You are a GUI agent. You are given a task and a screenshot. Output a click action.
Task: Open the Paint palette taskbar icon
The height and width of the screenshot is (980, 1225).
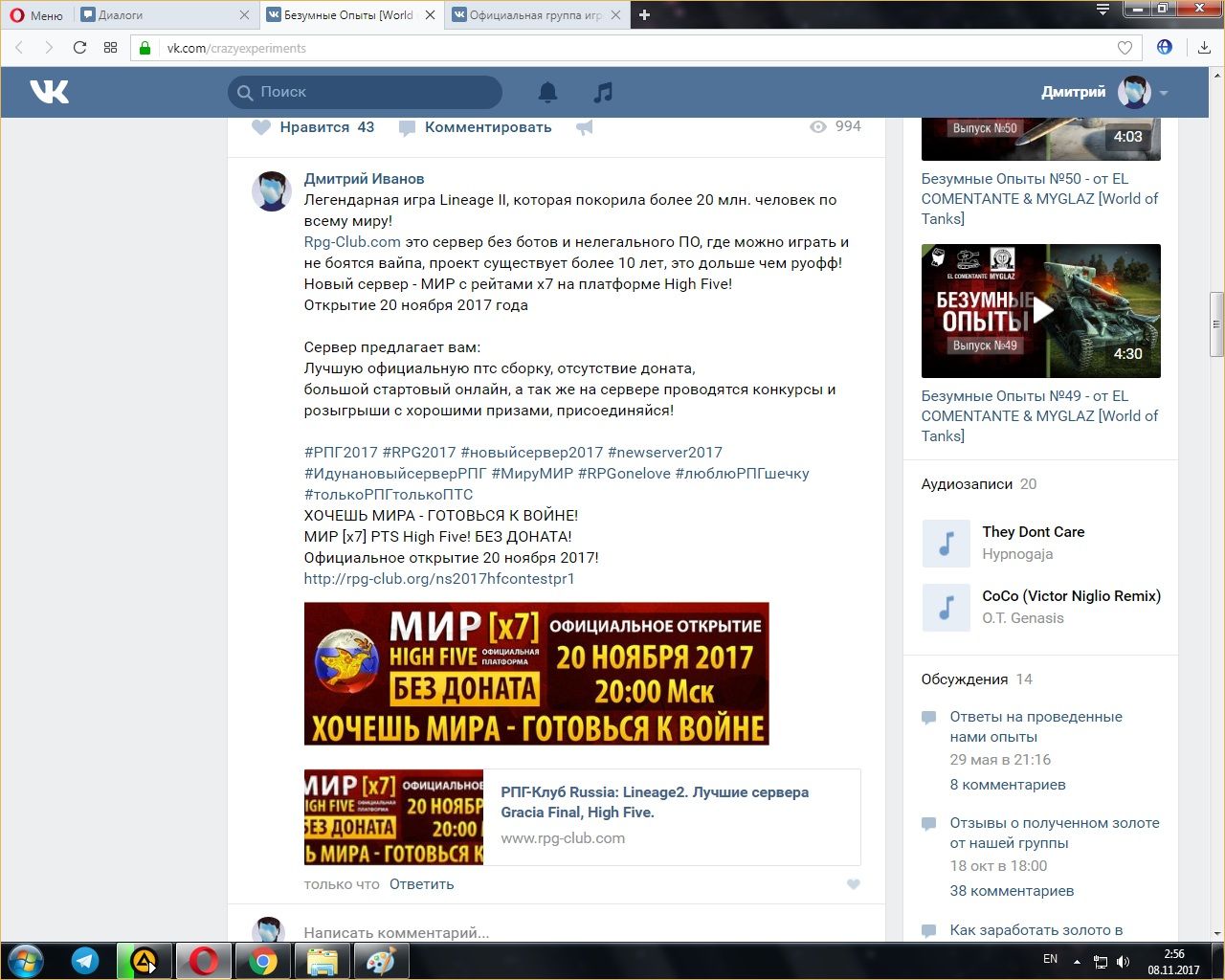pyautogui.click(x=381, y=961)
